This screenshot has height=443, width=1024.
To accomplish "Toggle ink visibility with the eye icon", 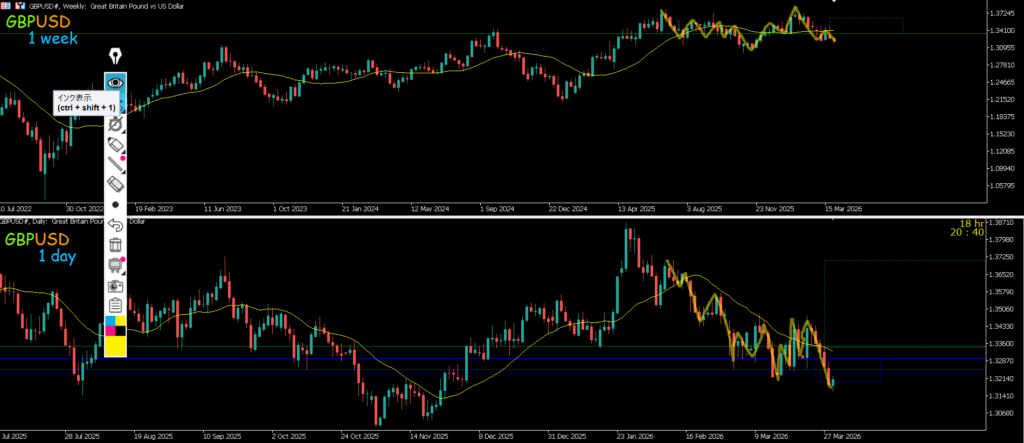I will tap(116, 82).
